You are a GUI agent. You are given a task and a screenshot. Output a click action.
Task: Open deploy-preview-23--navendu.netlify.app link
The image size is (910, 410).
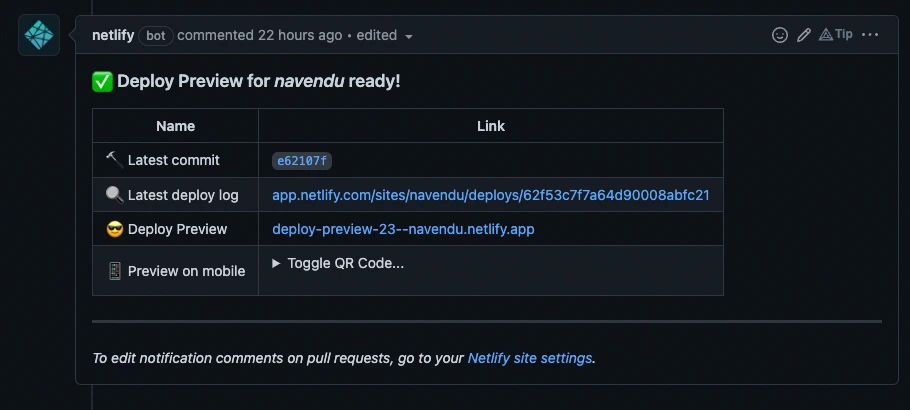pos(403,229)
